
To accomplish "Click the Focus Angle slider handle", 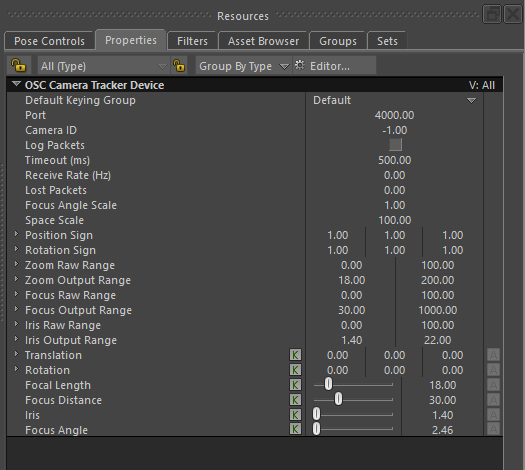I will pyautogui.click(x=316, y=429).
